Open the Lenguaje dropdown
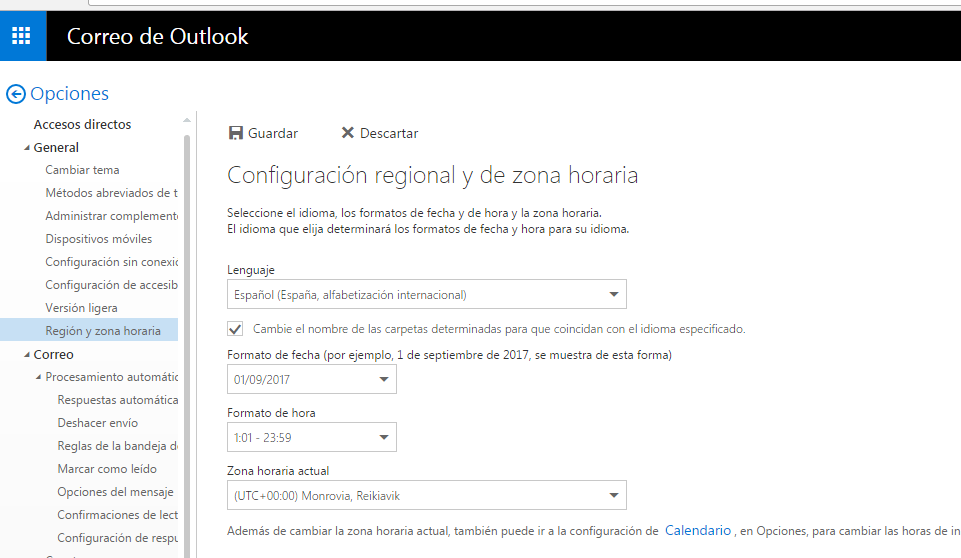 pyautogui.click(x=427, y=294)
